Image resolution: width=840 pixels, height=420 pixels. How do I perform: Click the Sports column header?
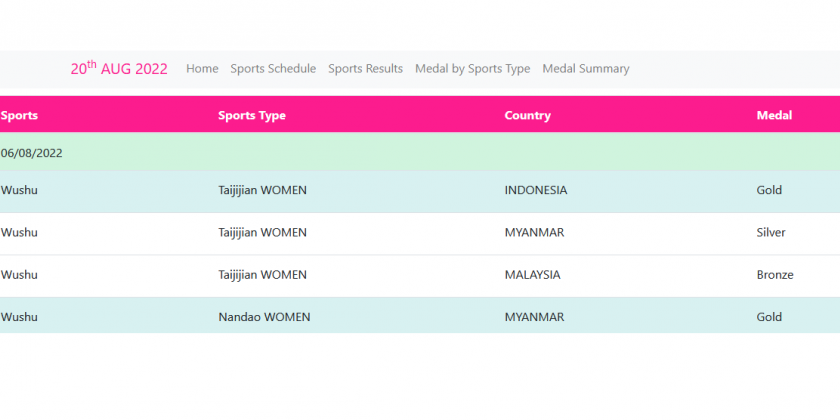19,116
